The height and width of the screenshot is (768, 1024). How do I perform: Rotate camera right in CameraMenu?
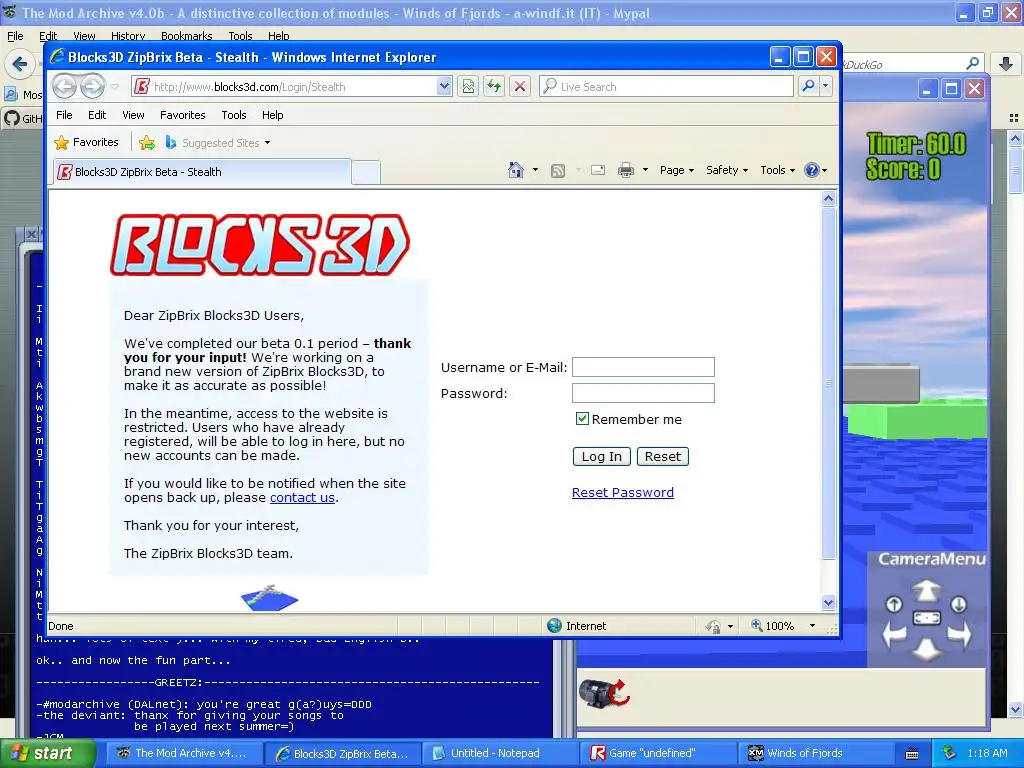[x=959, y=633]
